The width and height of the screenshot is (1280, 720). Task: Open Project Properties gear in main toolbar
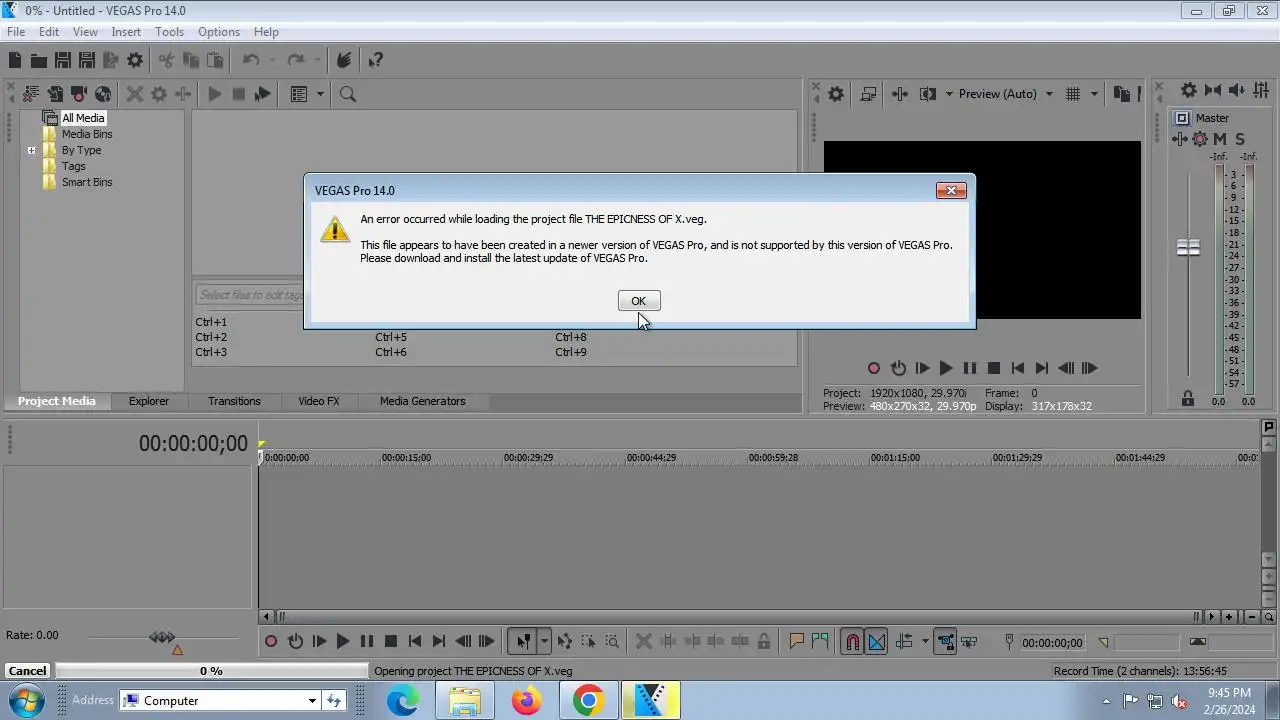135,61
